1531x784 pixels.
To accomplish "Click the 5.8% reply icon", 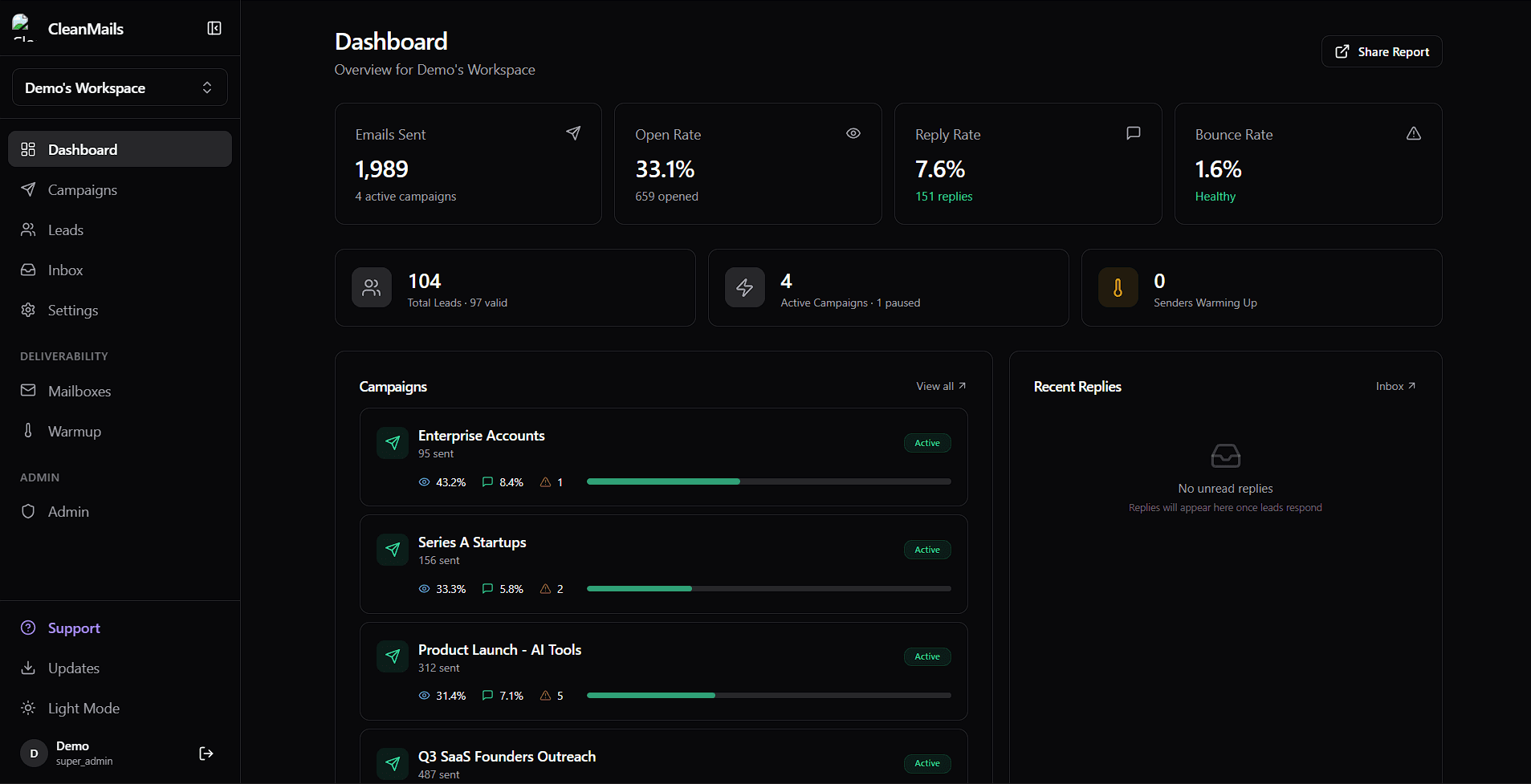I will click(487, 589).
